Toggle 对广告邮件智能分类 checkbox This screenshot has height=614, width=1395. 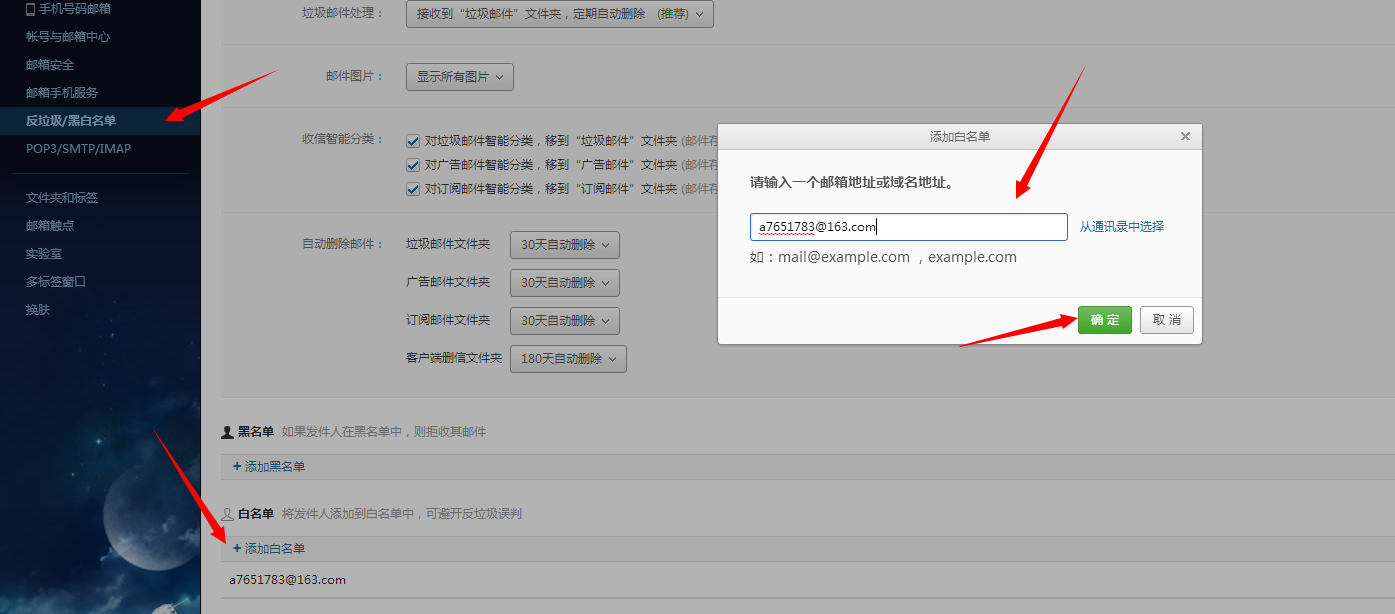(413, 165)
